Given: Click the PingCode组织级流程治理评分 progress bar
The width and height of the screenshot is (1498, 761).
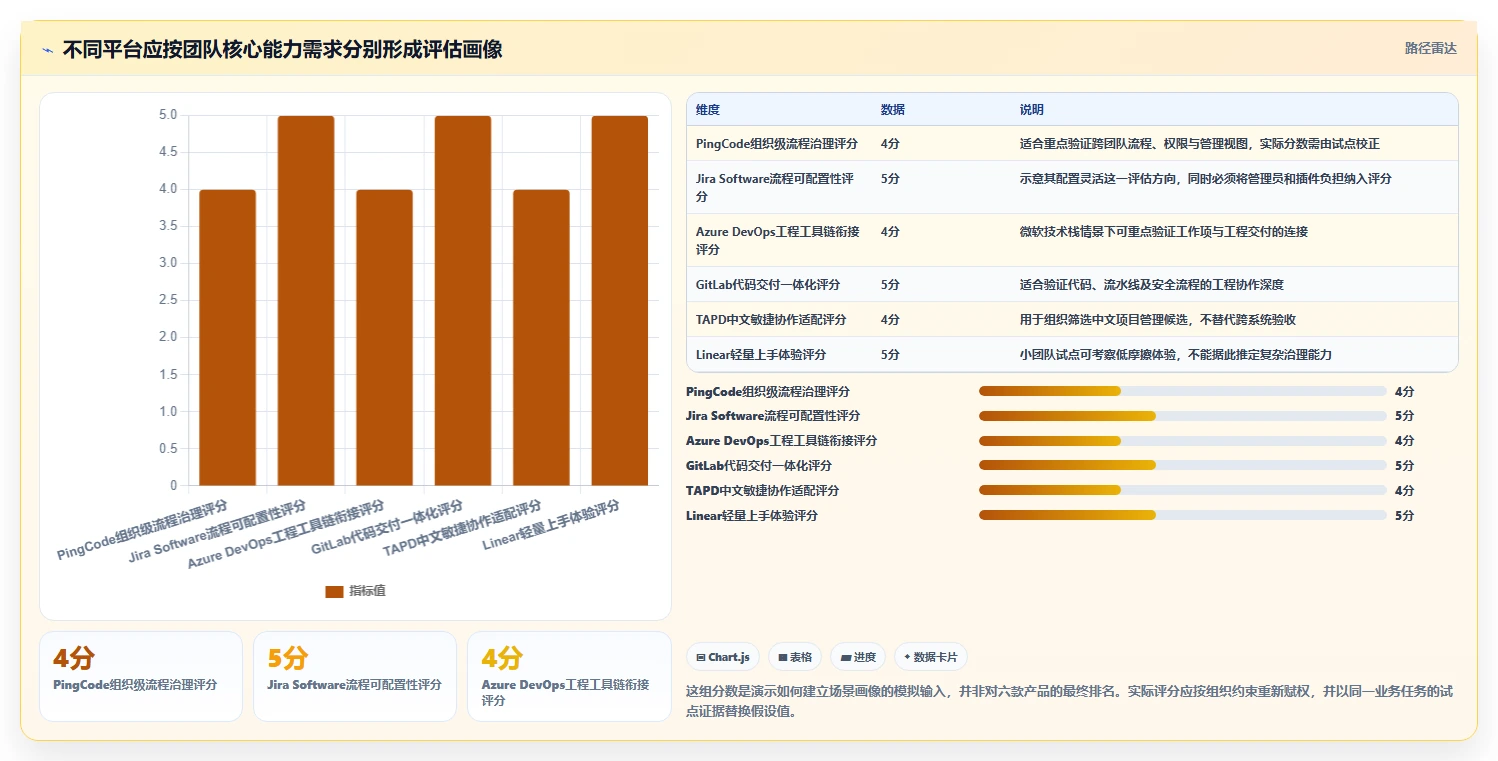Looking at the screenshot, I should [x=1183, y=391].
